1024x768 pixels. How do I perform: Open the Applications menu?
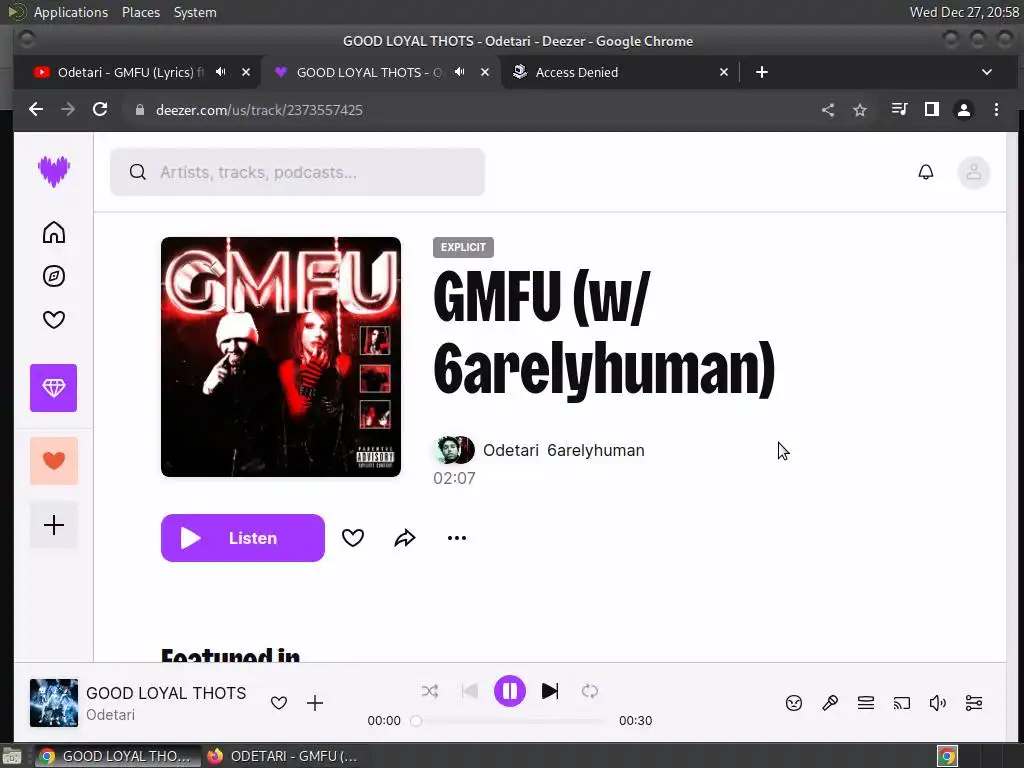71,12
